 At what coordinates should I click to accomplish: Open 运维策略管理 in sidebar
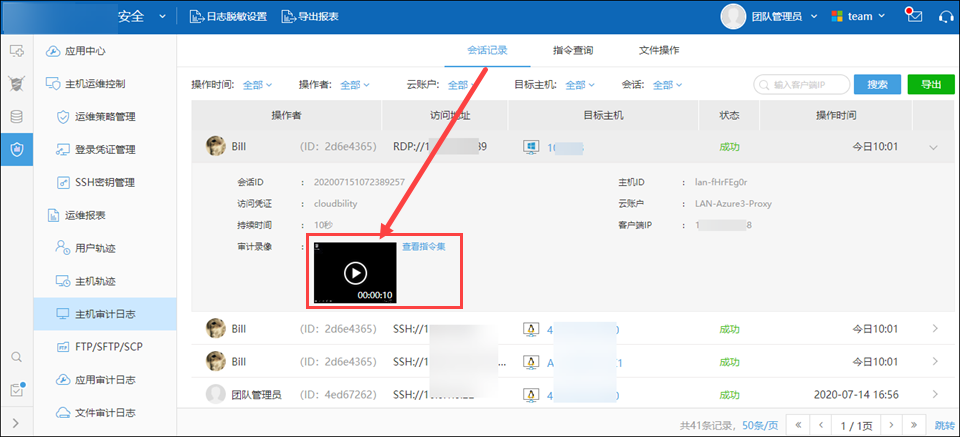coord(105,117)
